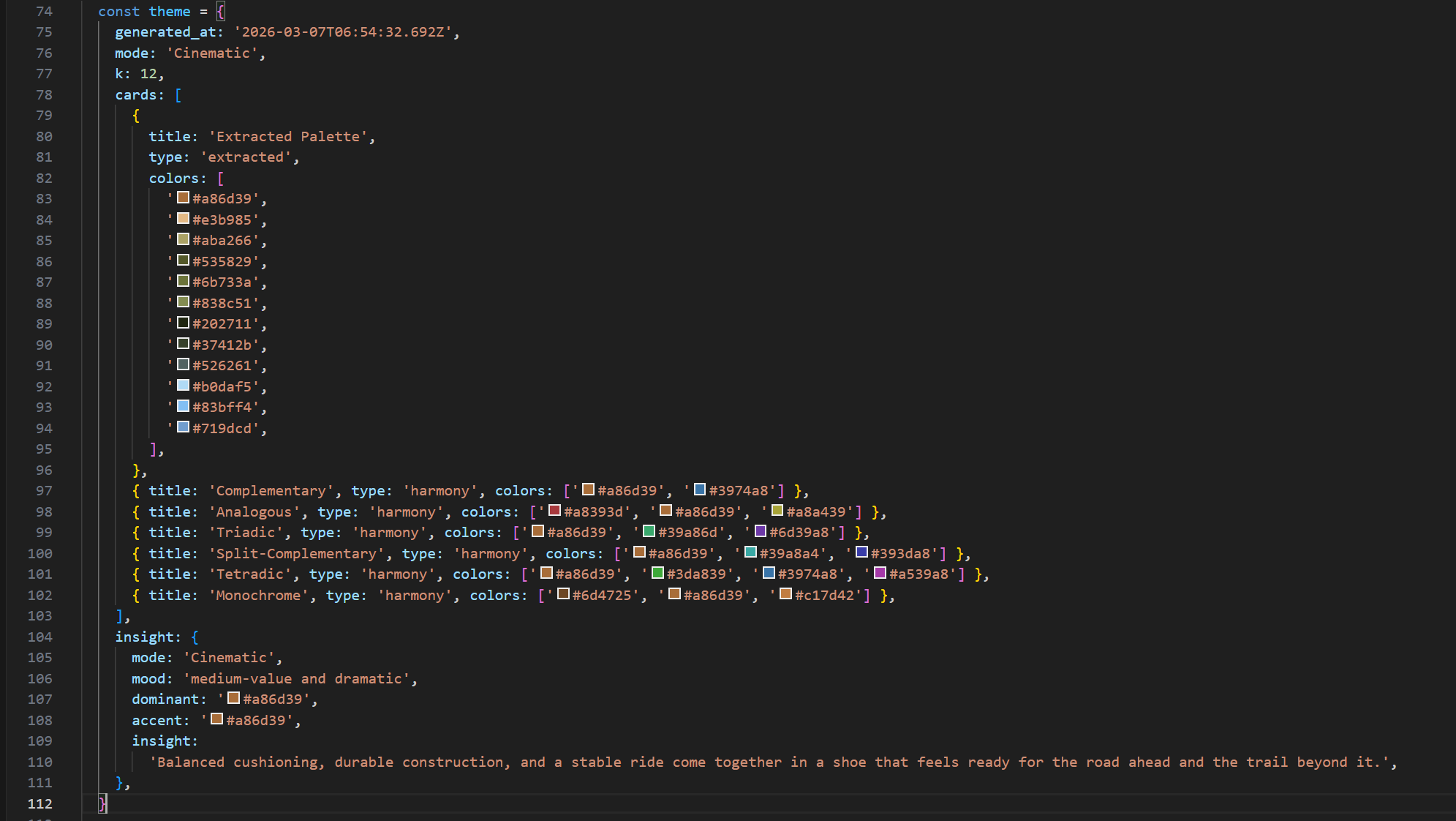
Task: Click purple #6d39a8 swatch in Triadic row
Action: point(761,531)
